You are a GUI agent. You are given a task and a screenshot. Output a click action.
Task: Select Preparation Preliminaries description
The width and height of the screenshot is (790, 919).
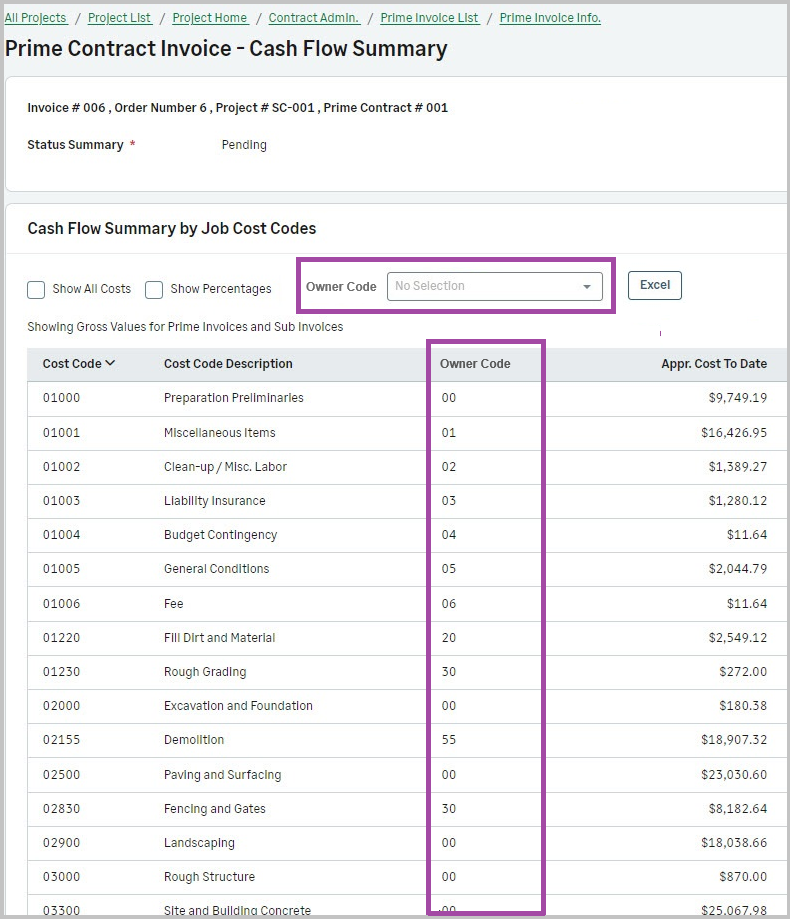[234, 397]
